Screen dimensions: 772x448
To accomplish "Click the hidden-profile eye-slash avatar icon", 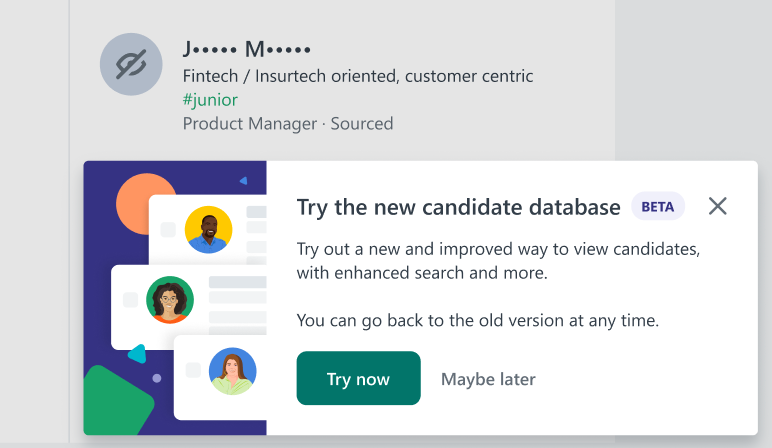I will 131,64.
